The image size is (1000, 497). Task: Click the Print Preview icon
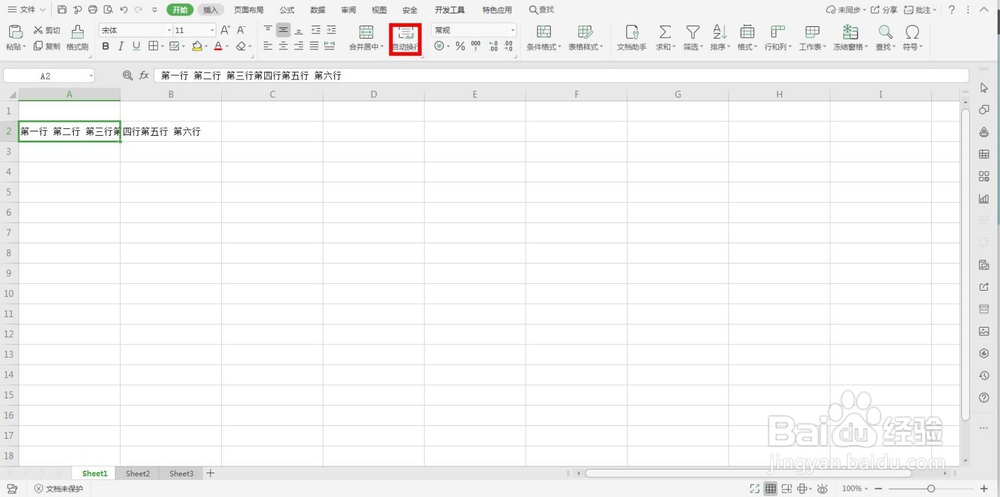click(108, 10)
